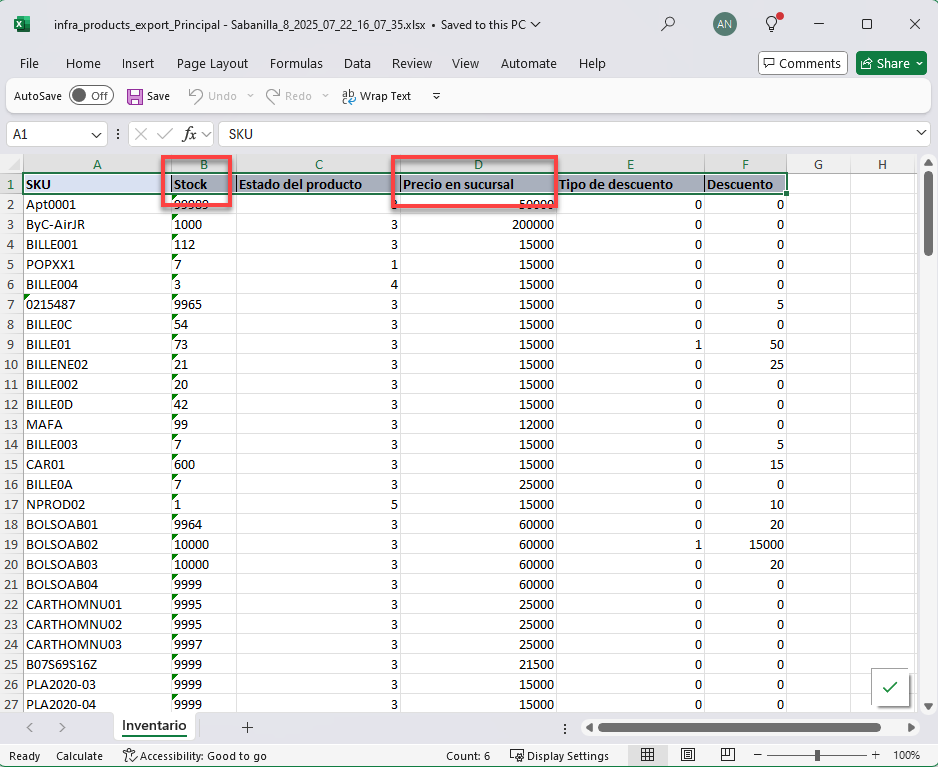This screenshot has height=767, width=938.
Task: Open the Customize Quick Access Toolbar dropdown
Action: (x=436, y=96)
